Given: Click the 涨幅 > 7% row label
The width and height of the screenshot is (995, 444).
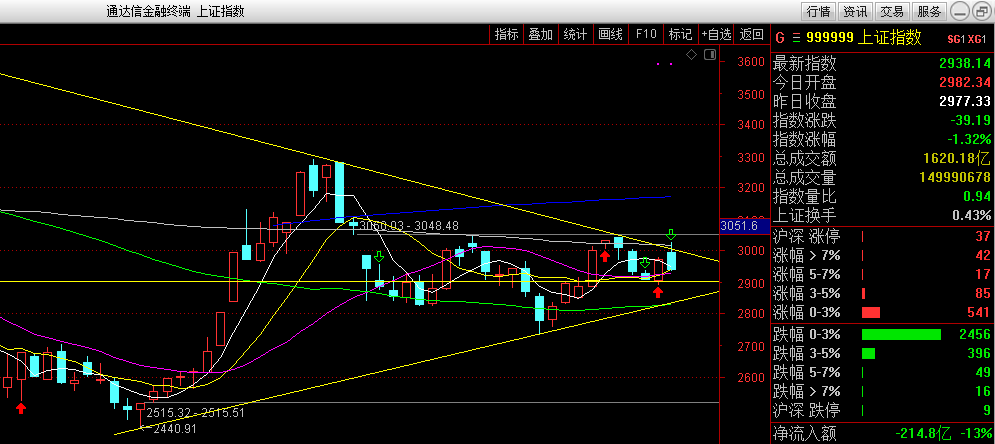Looking at the screenshot, I should pyautogui.click(x=807, y=256).
